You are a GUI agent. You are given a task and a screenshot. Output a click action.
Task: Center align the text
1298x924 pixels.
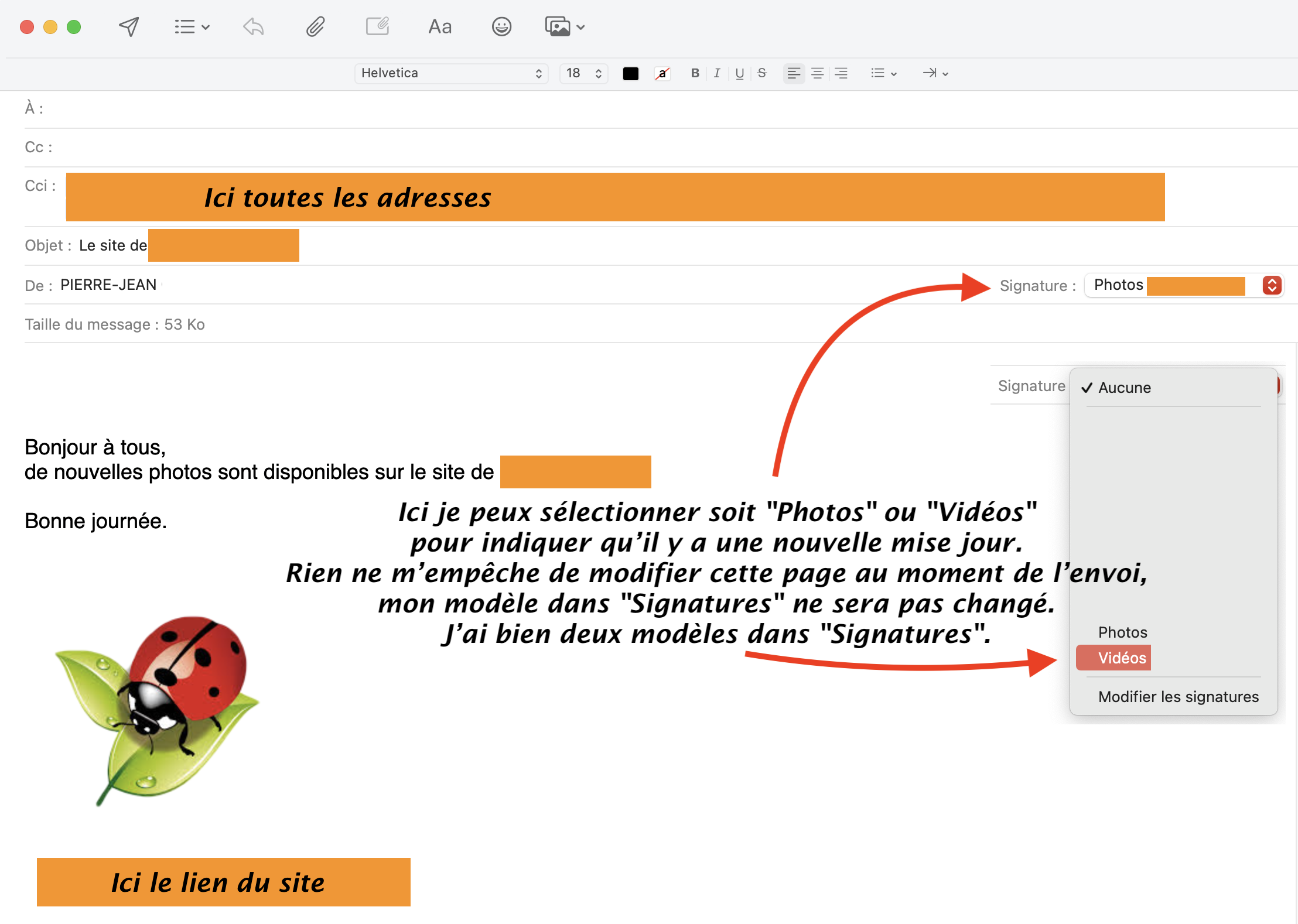coord(817,73)
